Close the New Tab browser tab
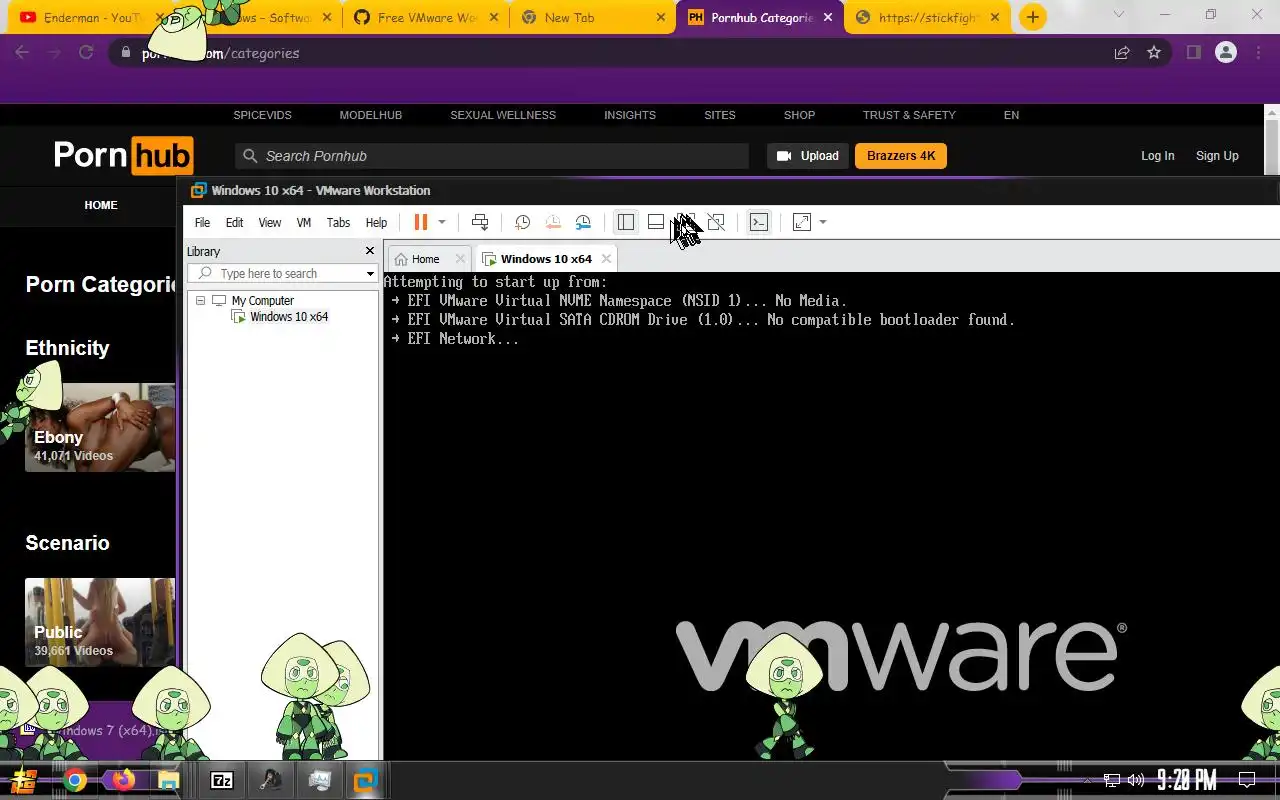1280x800 pixels. 661,18
